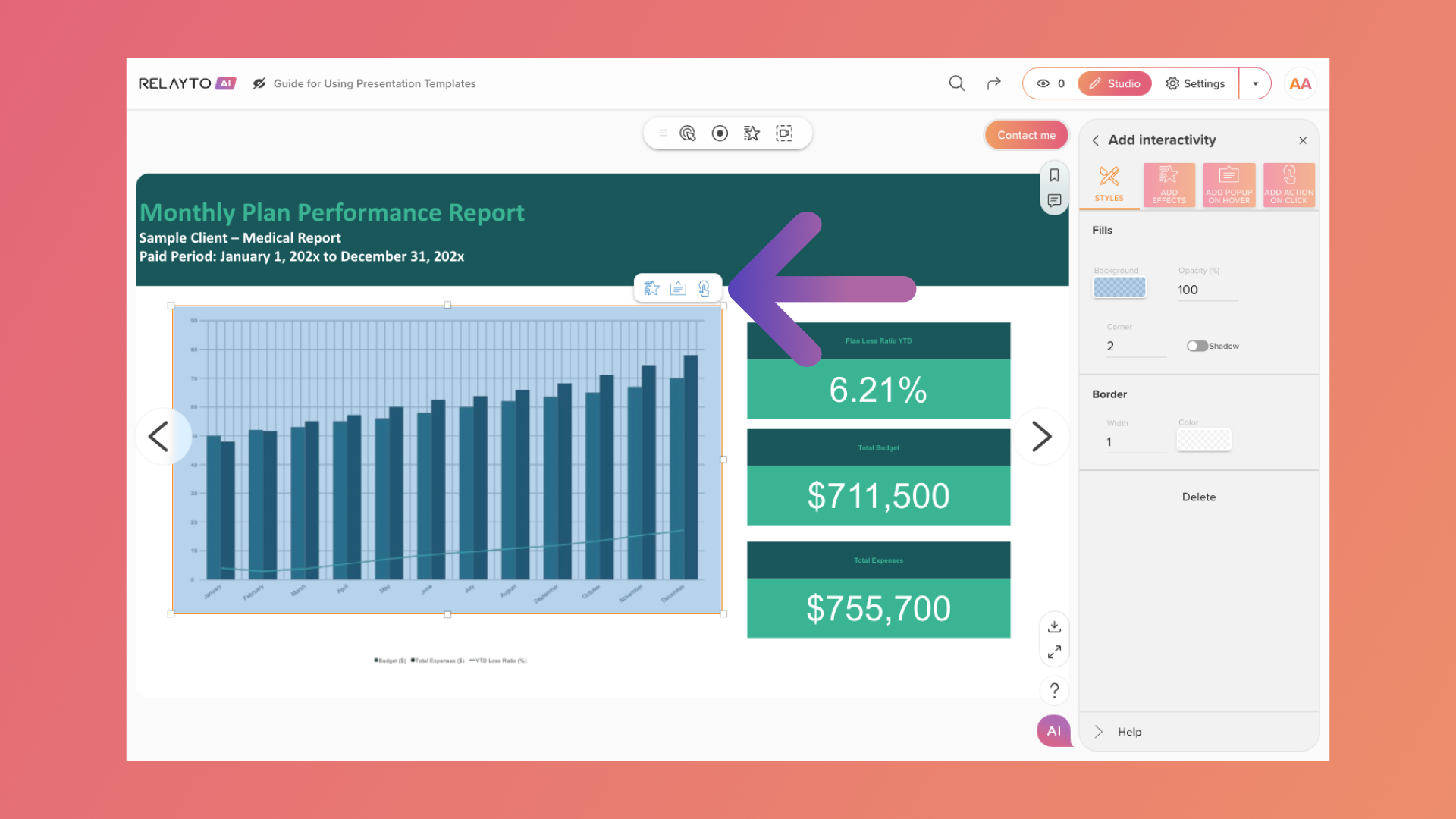The height and width of the screenshot is (819, 1456).
Task: Click the Contact me button
Action: pos(1026,135)
